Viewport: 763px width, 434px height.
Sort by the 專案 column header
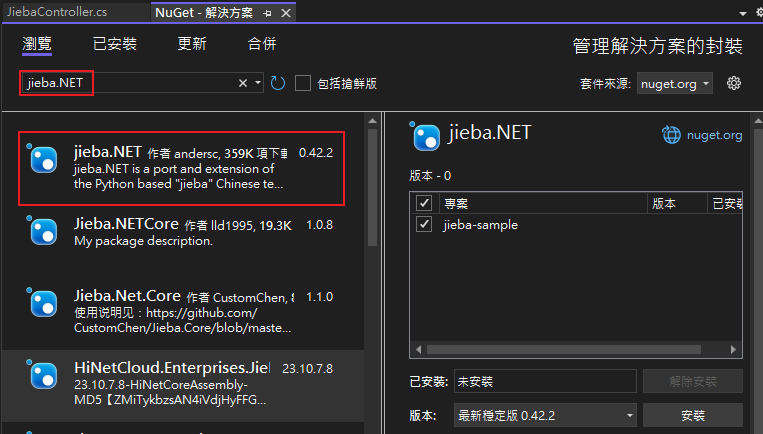pyautogui.click(x=544, y=203)
